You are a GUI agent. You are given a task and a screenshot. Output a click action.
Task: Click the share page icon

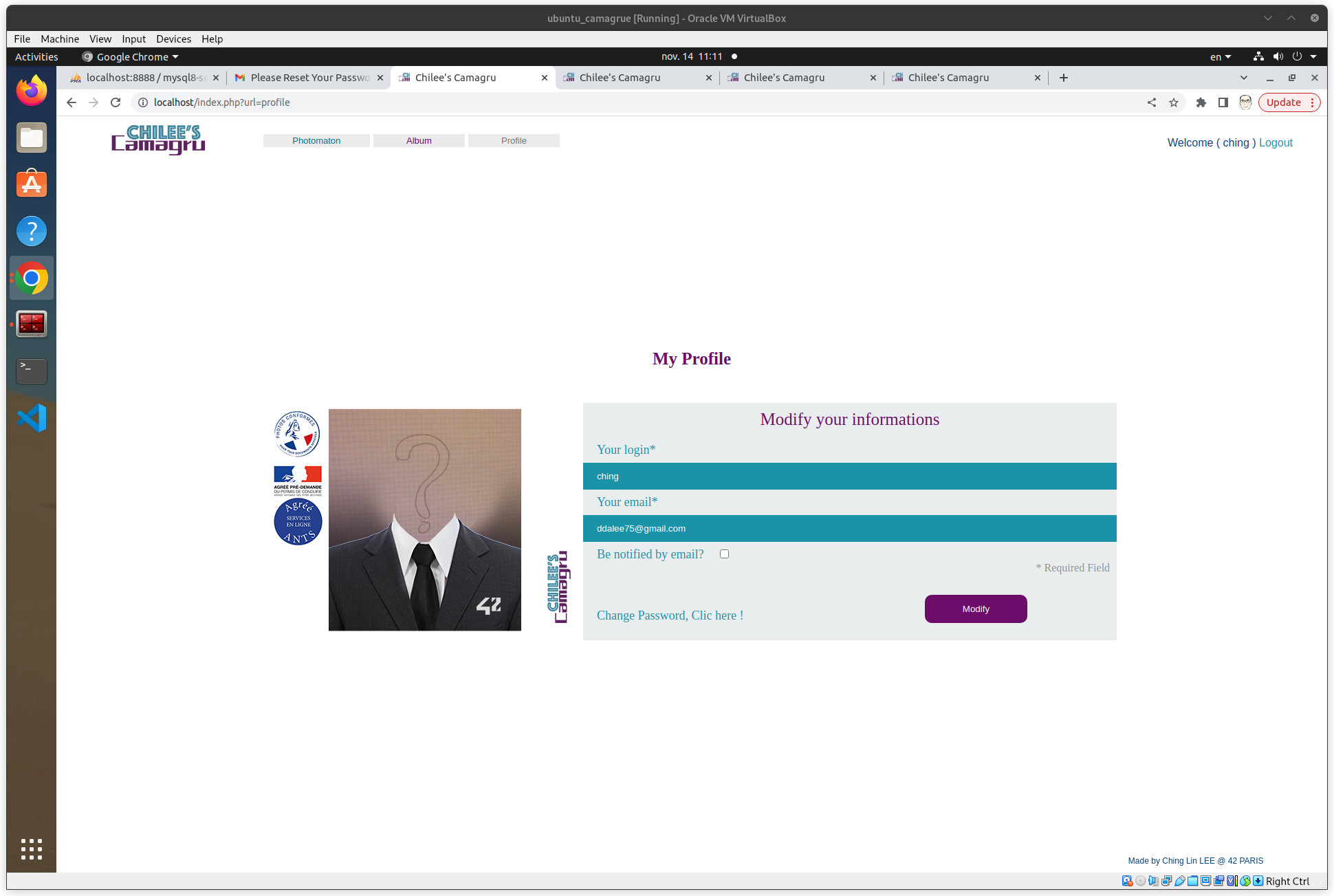[x=1152, y=102]
